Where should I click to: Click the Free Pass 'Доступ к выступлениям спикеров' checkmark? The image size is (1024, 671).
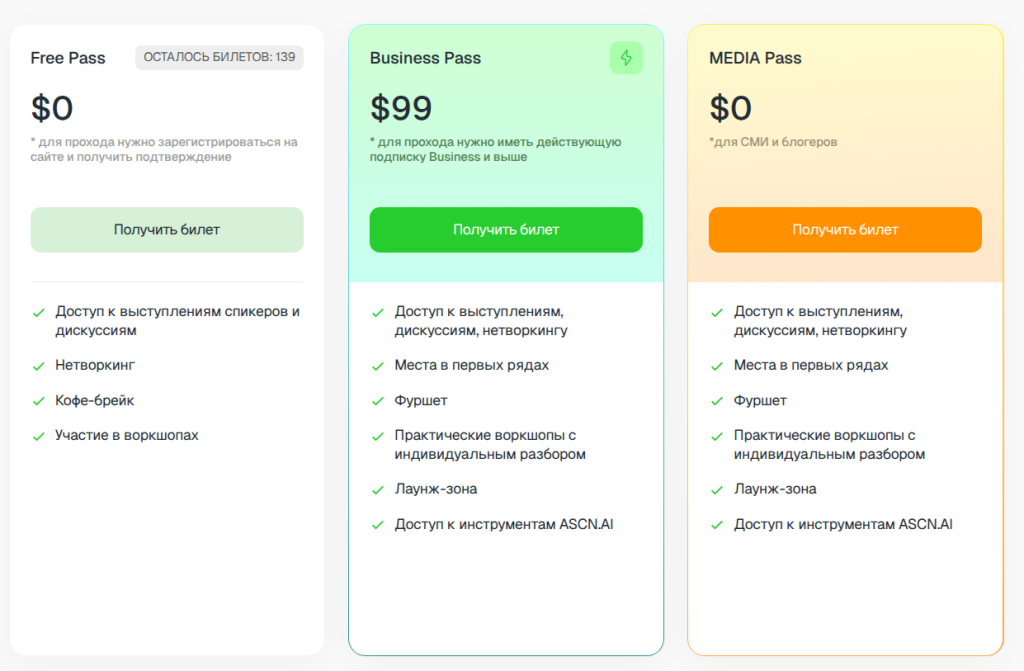coord(38,312)
